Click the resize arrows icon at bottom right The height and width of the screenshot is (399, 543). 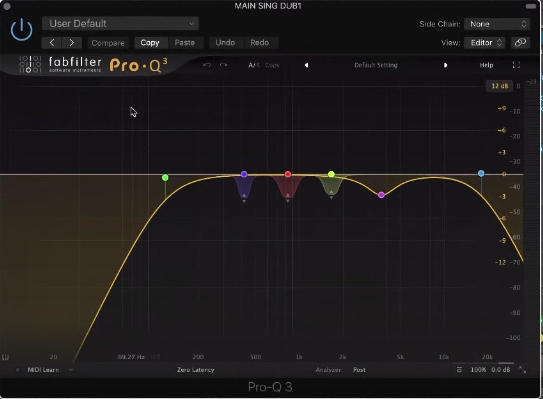523,370
